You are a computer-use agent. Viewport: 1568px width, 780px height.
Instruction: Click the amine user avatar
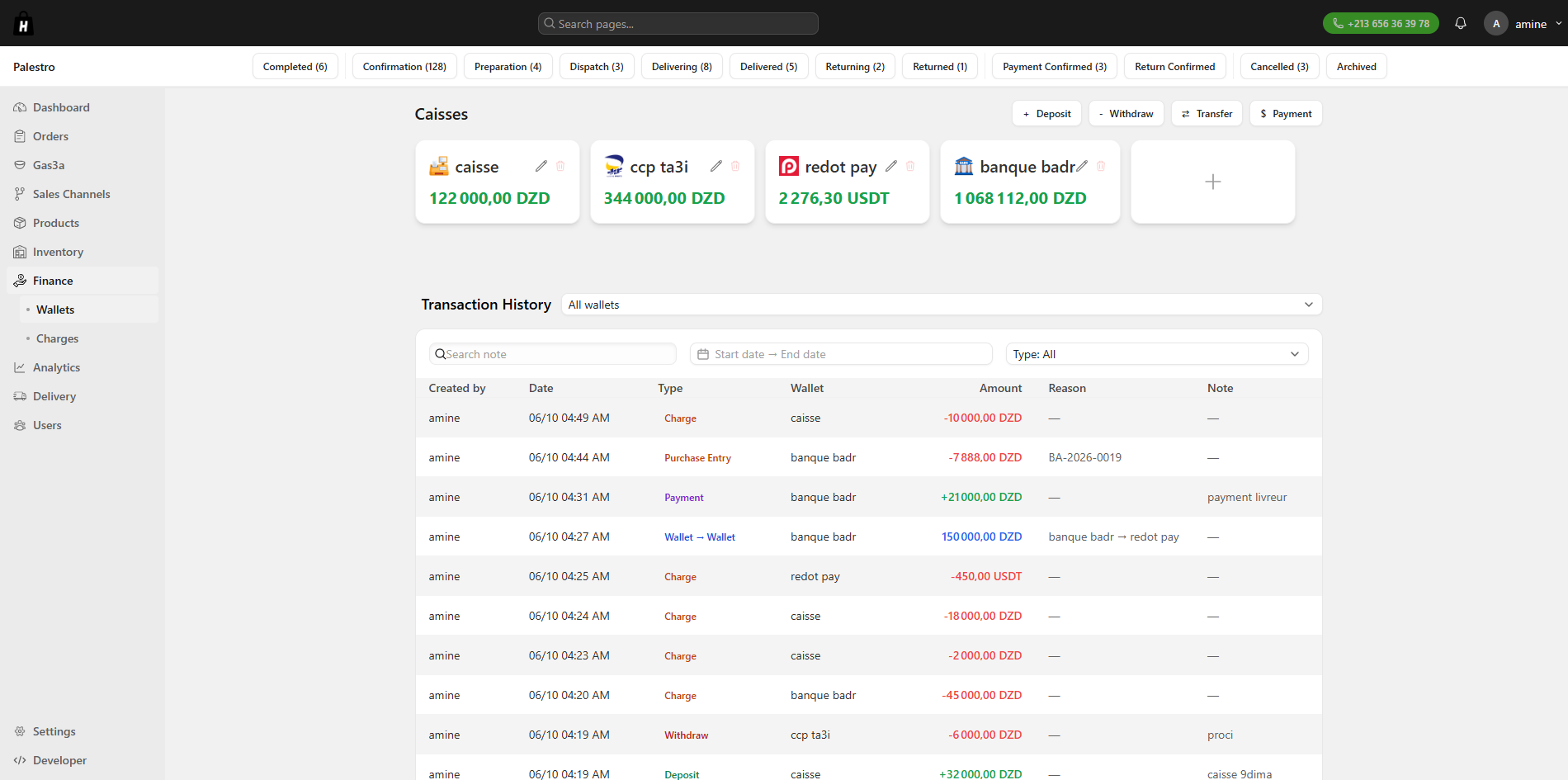1496,23
